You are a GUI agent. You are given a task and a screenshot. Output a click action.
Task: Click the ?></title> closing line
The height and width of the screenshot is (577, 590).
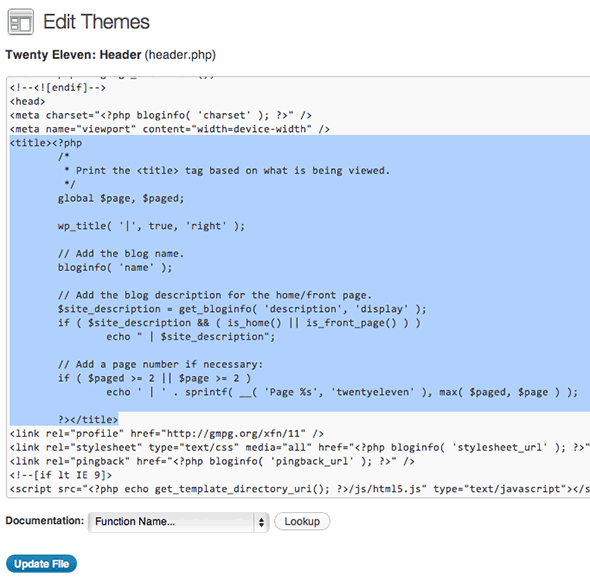coord(88,420)
